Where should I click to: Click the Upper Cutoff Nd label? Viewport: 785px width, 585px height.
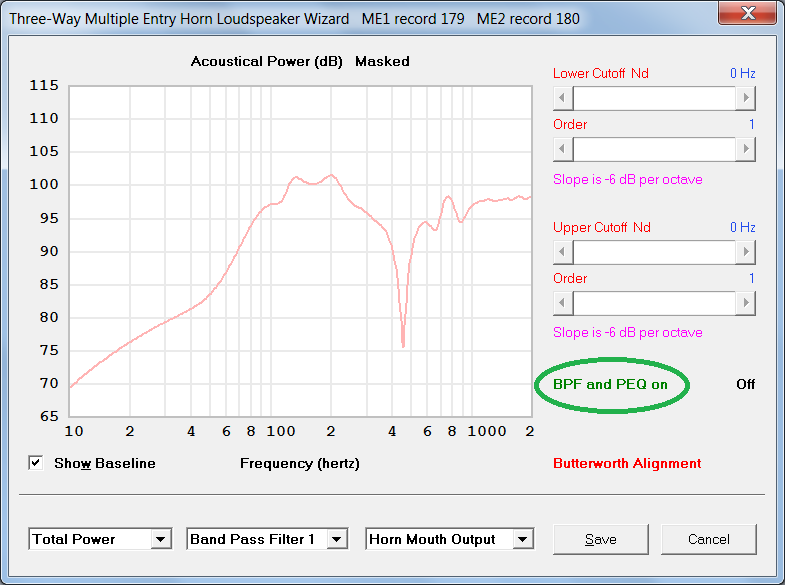602,228
